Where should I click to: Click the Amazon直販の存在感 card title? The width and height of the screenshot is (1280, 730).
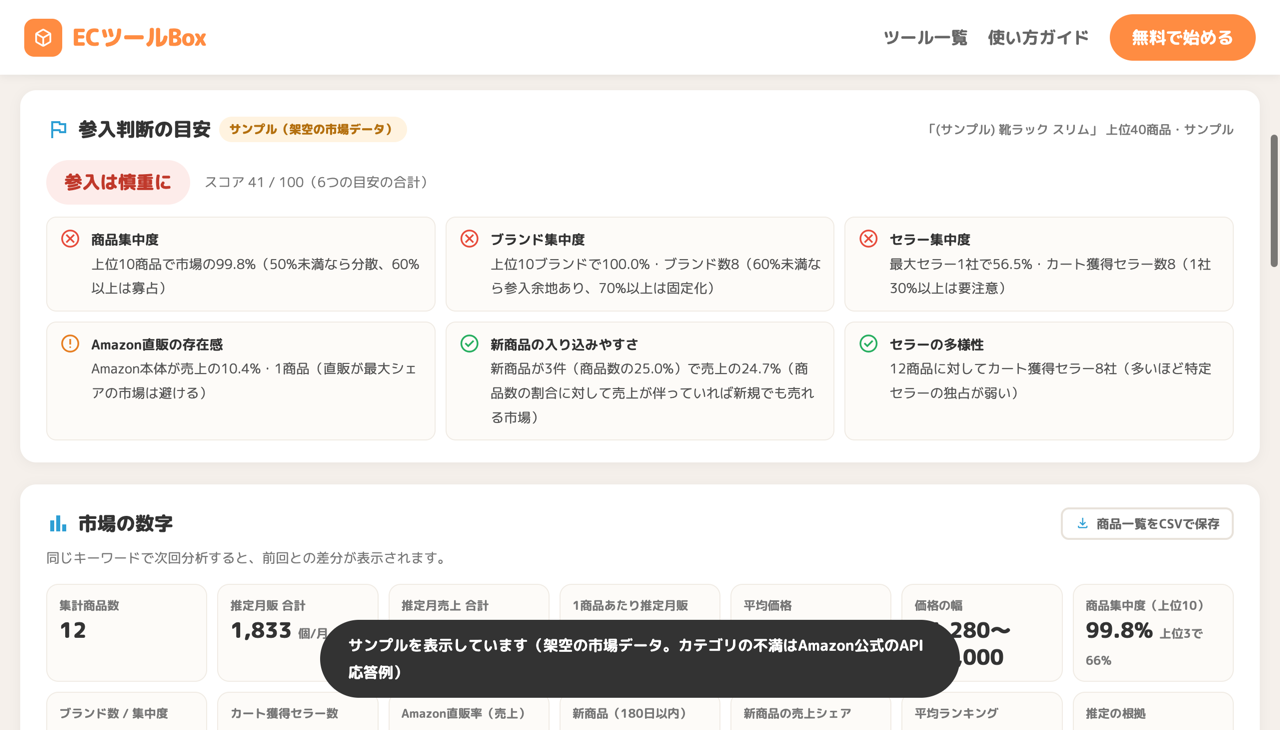pyautogui.click(x=159, y=344)
